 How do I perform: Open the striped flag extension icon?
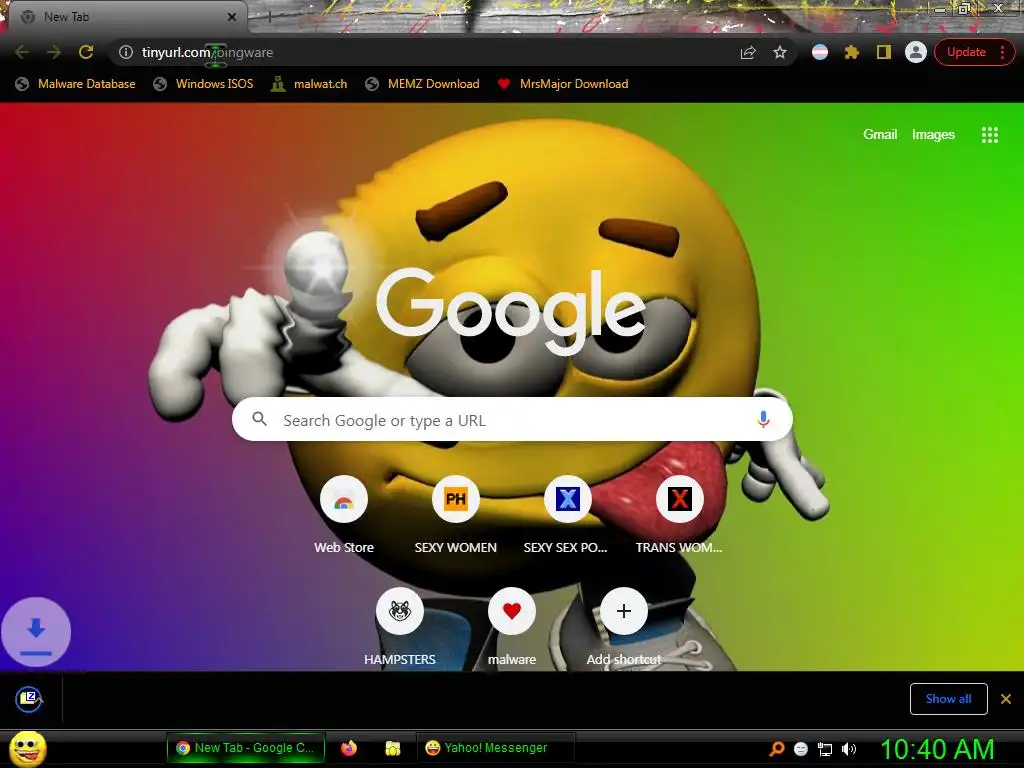tap(820, 52)
